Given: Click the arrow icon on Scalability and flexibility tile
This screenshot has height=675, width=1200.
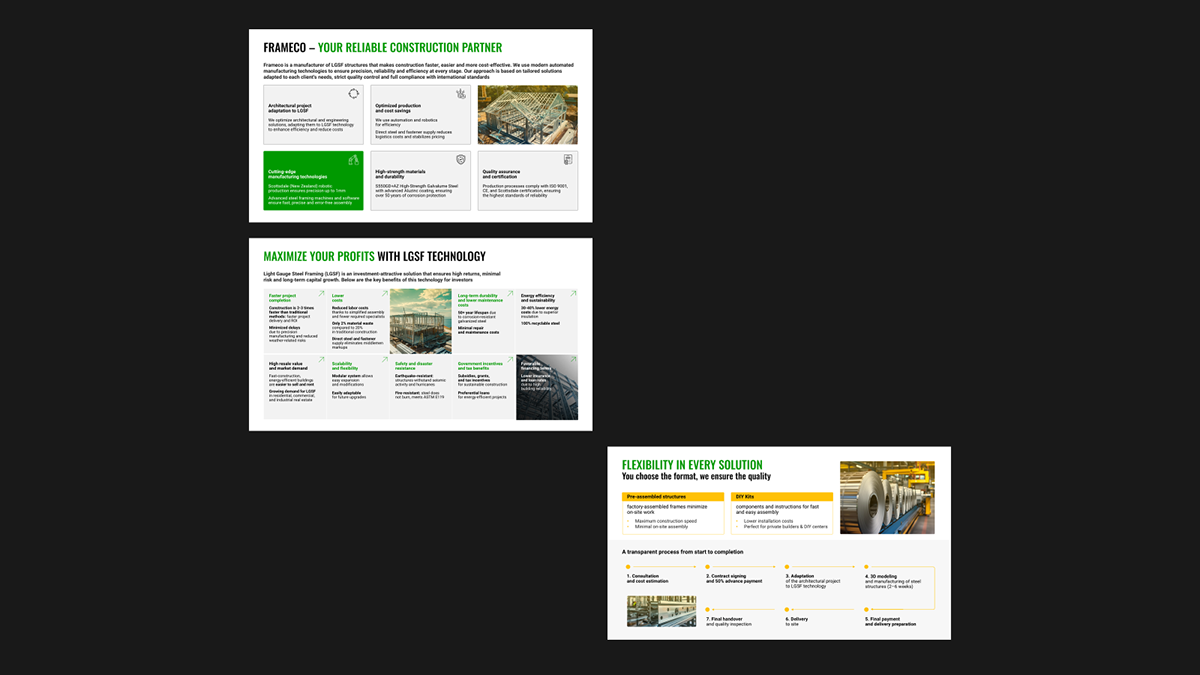Looking at the screenshot, I should point(383,360).
